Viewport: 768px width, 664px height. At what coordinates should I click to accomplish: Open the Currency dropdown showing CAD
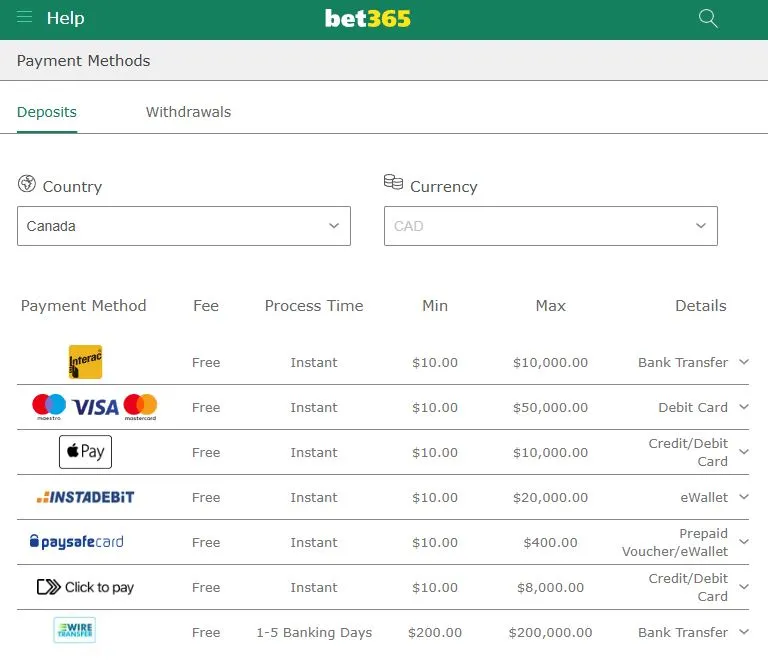coord(551,226)
